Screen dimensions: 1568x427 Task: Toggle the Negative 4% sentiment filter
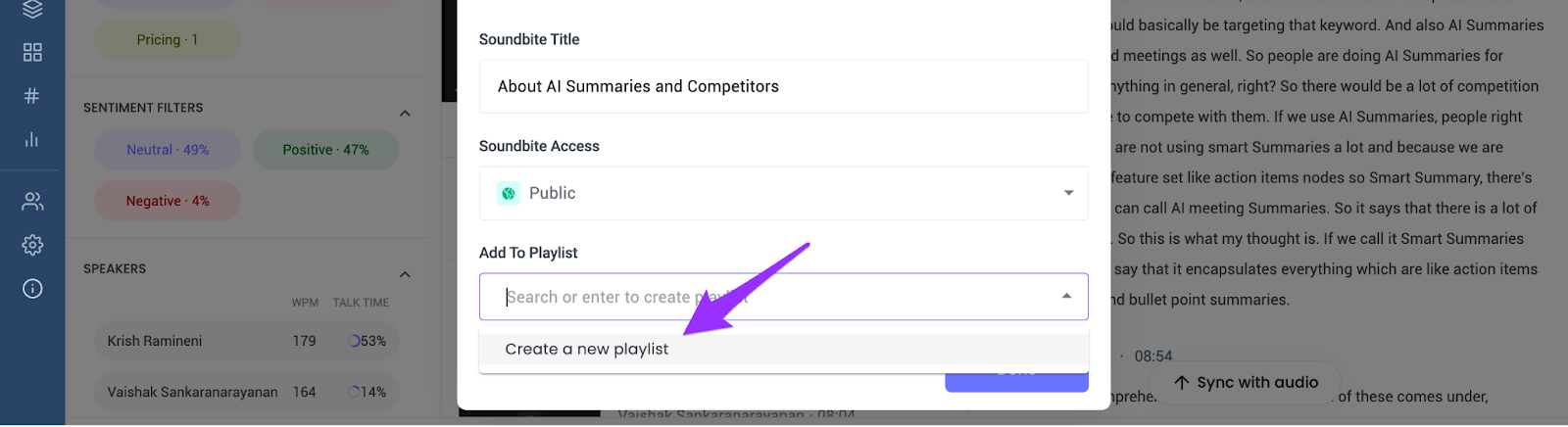tap(168, 201)
